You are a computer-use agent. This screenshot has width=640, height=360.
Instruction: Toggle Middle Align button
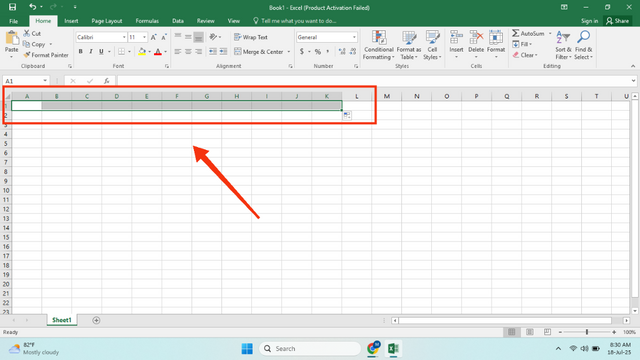click(x=188, y=37)
